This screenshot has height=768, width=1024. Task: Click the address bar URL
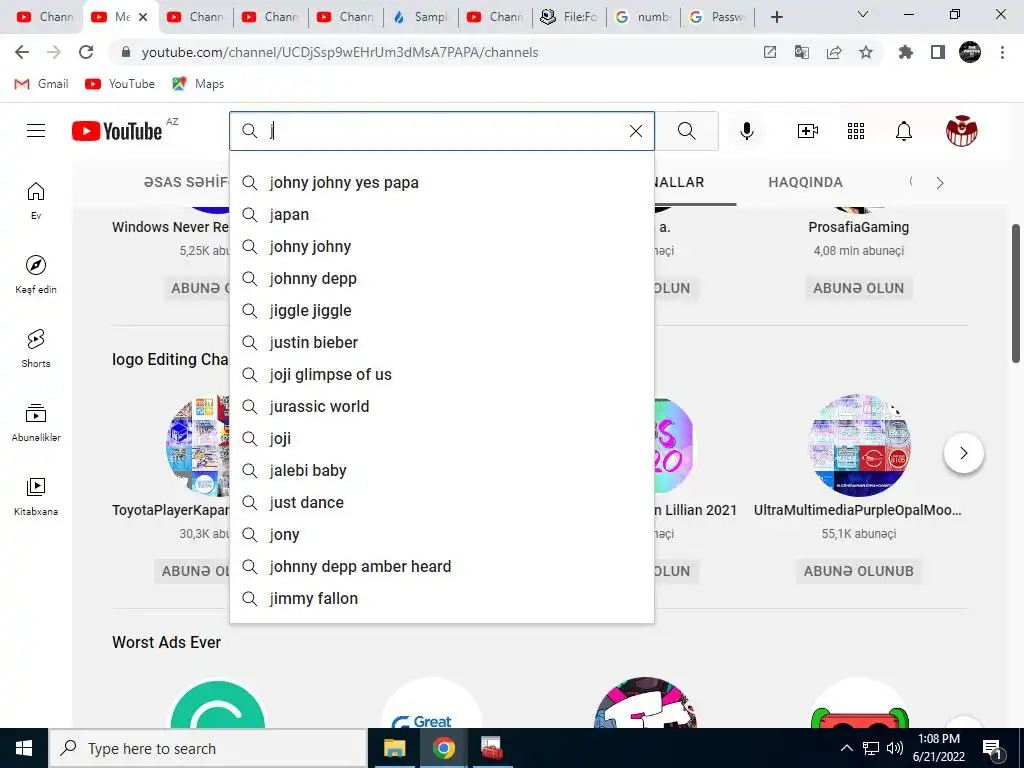pos(340,52)
